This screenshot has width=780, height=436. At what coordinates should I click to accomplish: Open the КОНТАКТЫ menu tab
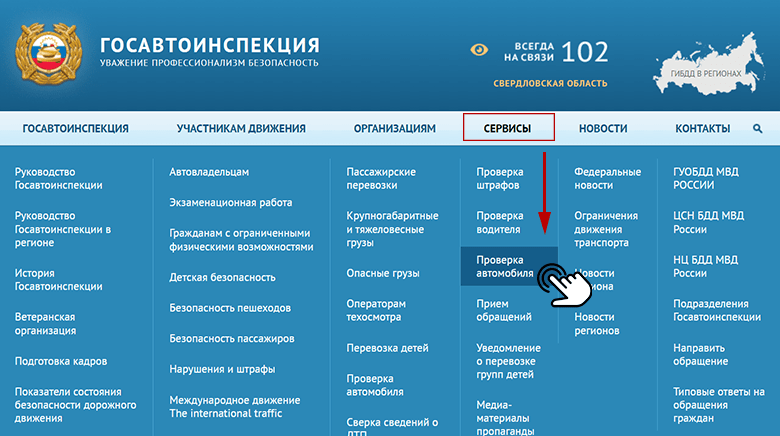[702, 128]
